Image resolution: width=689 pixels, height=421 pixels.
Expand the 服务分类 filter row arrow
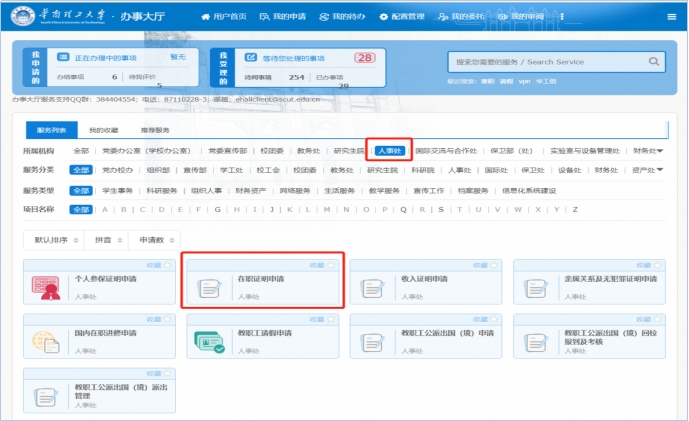coord(660,170)
